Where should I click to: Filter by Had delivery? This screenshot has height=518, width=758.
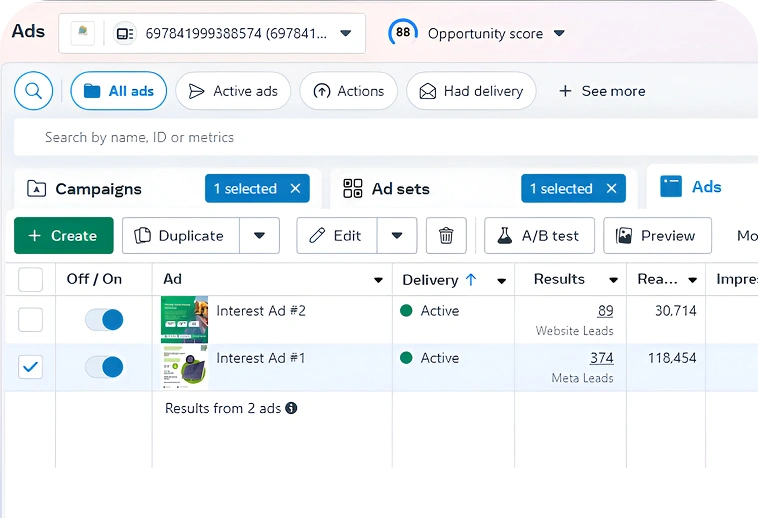471,91
